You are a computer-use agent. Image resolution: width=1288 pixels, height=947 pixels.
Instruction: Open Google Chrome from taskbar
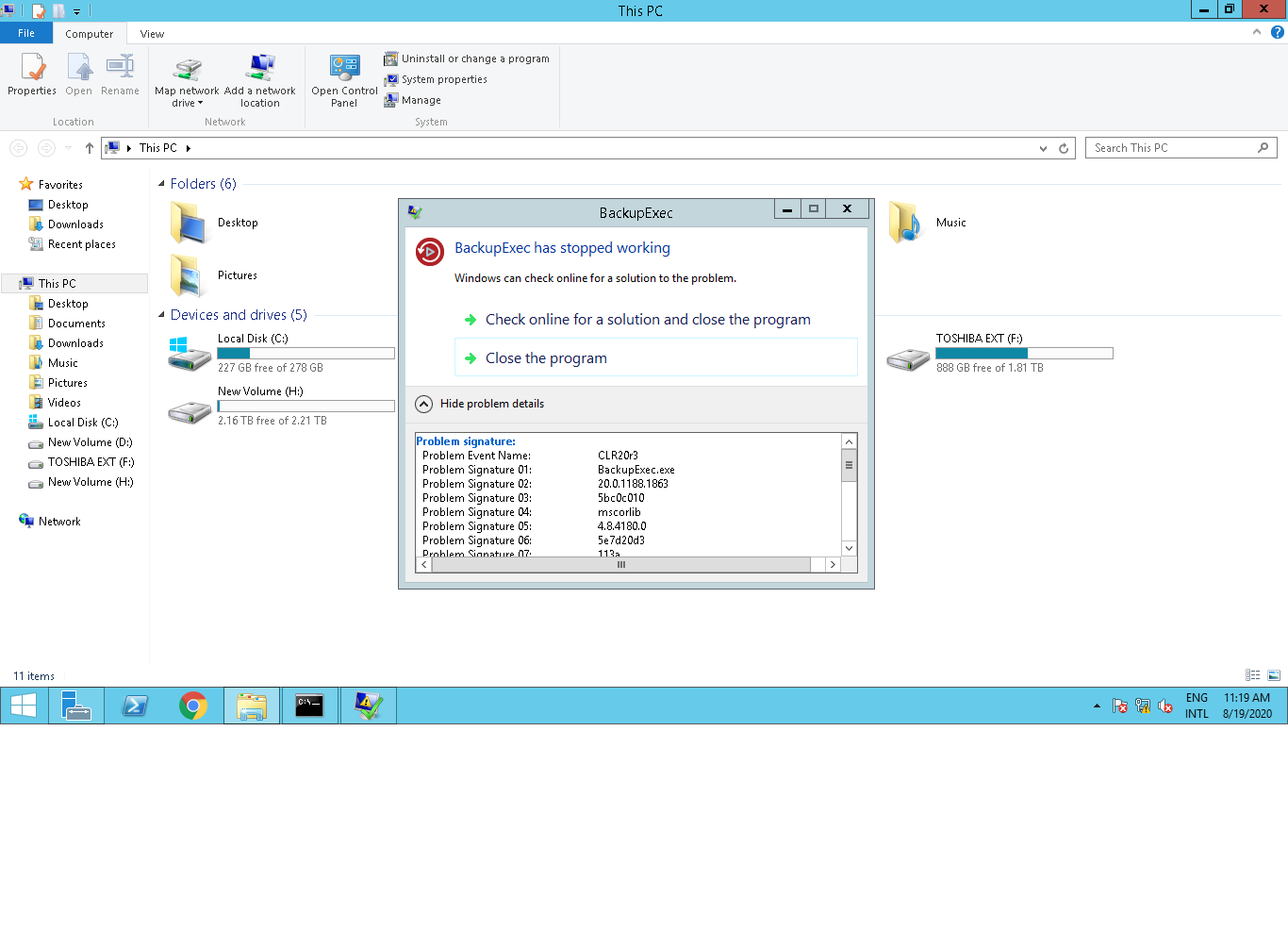[193, 706]
